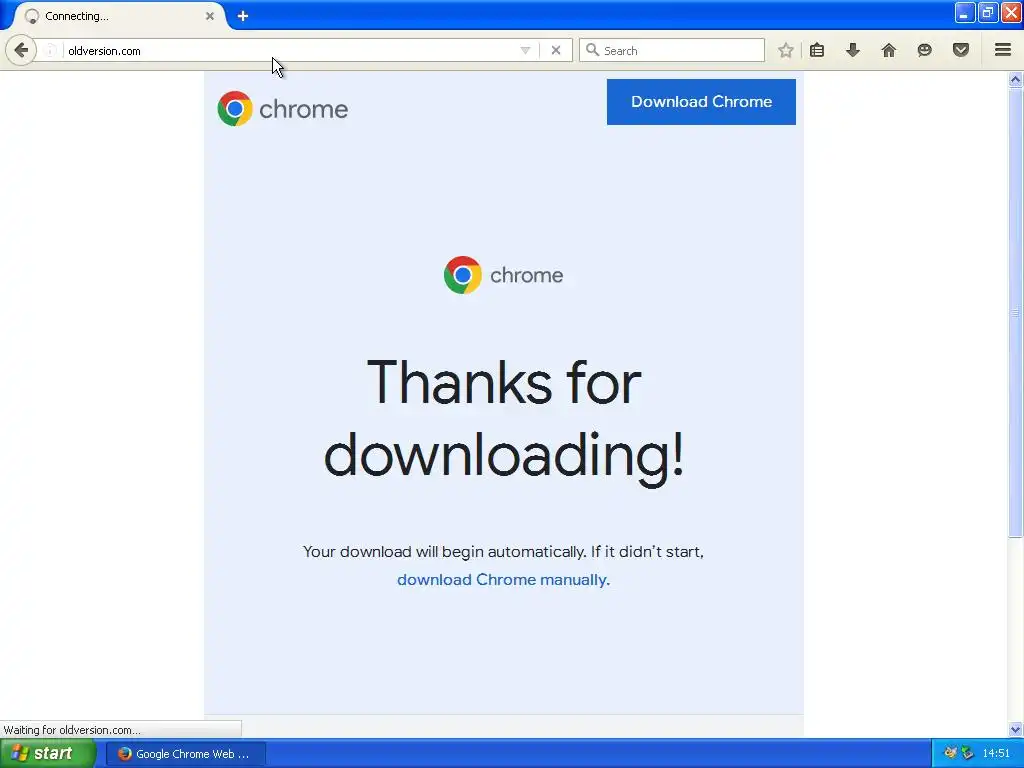This screenshot has width=1024, height=768.
Task: Click the Download Chrome button
Action: tap(701, 102)
